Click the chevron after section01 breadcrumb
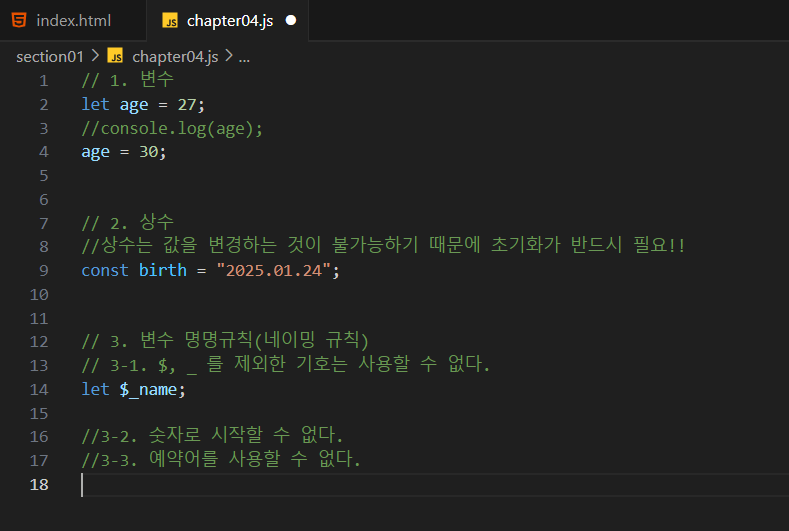 click(95, 56)
